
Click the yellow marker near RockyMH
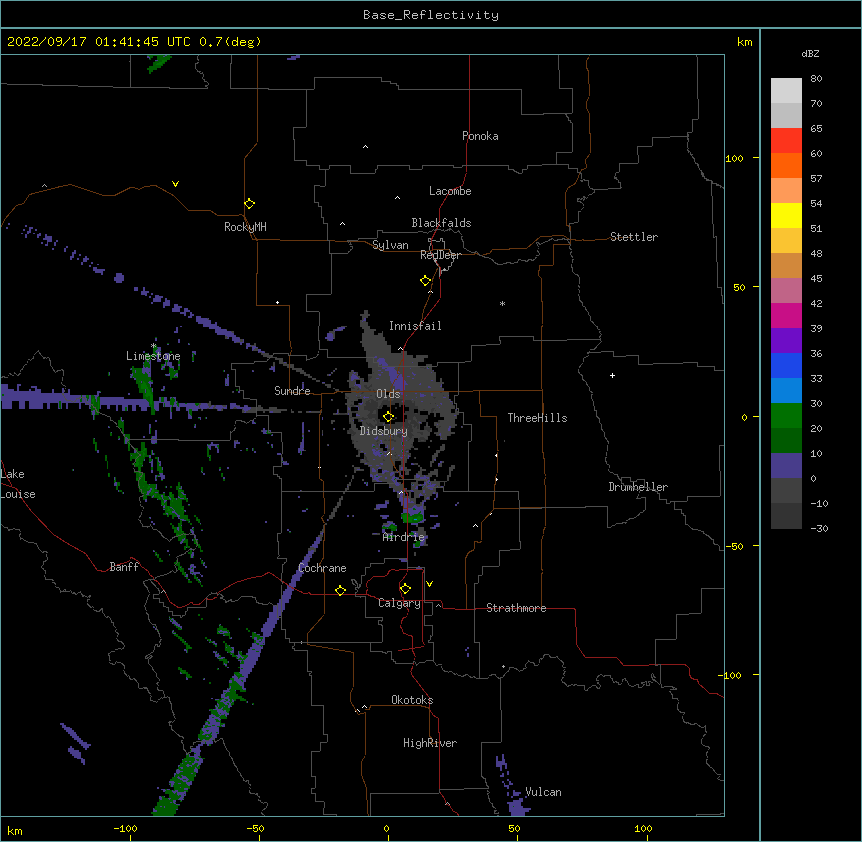point(249,204)
